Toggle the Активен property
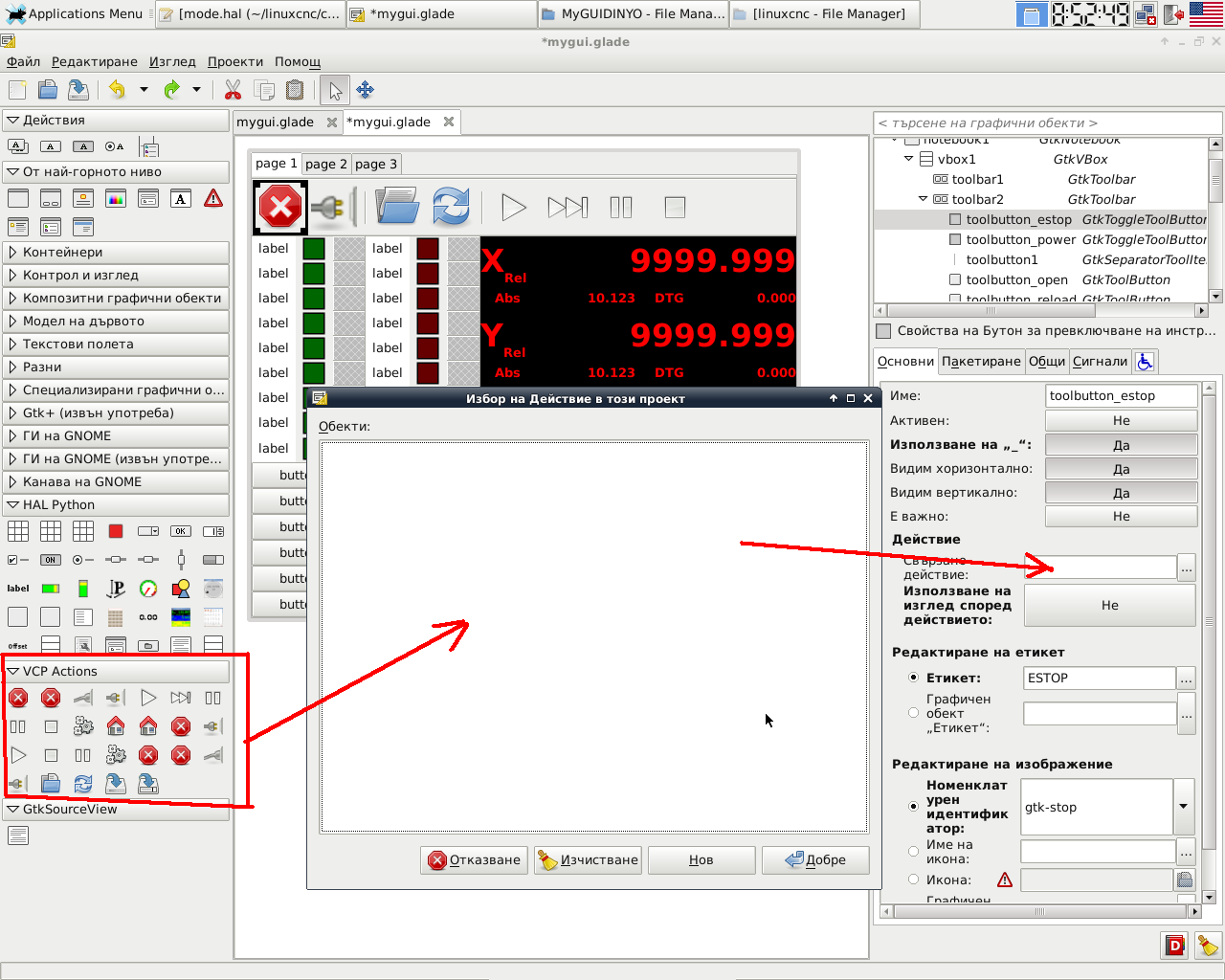 [x=1121, y=421]
